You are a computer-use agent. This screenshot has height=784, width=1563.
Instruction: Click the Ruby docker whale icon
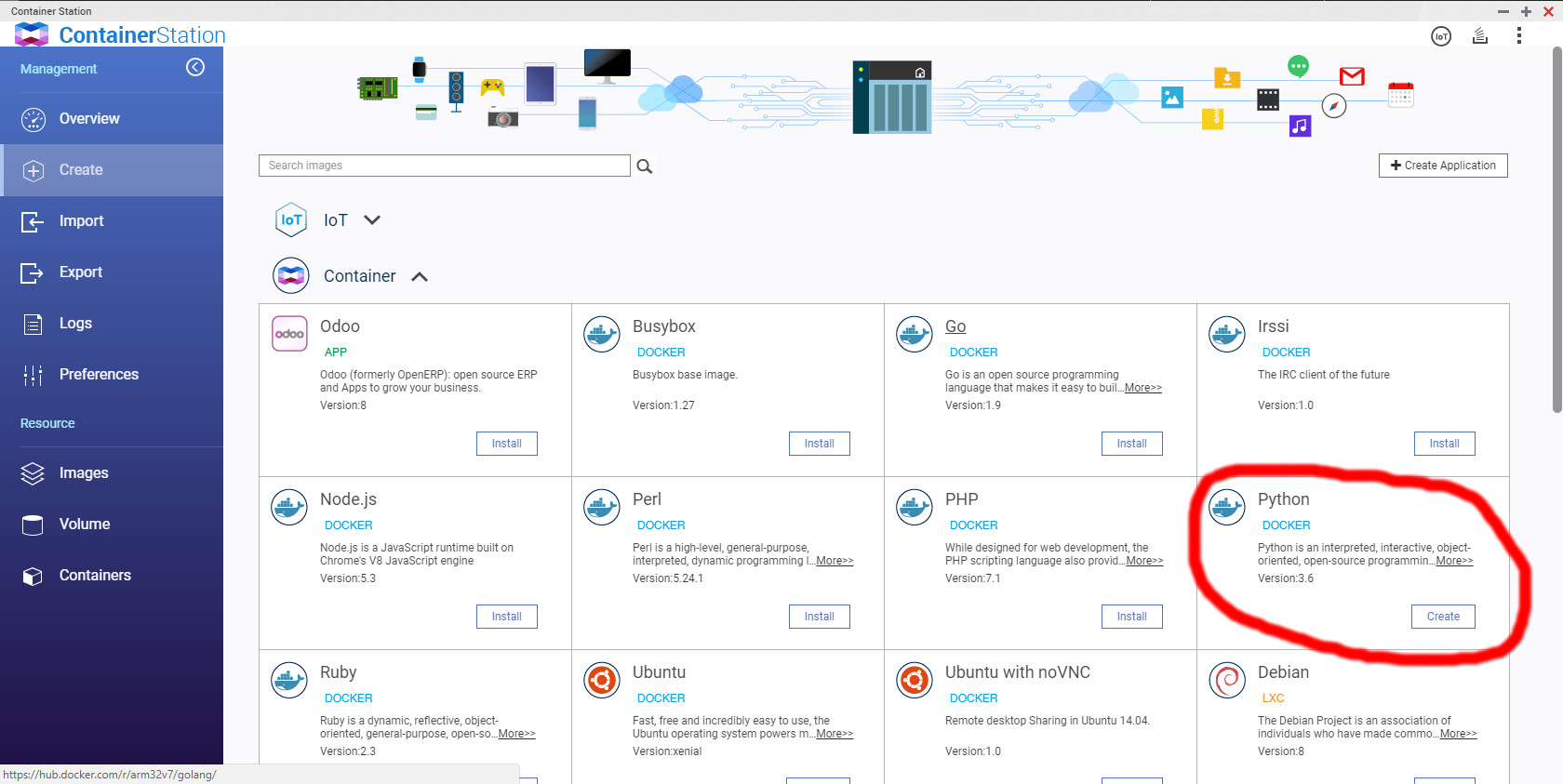[289, 680]
